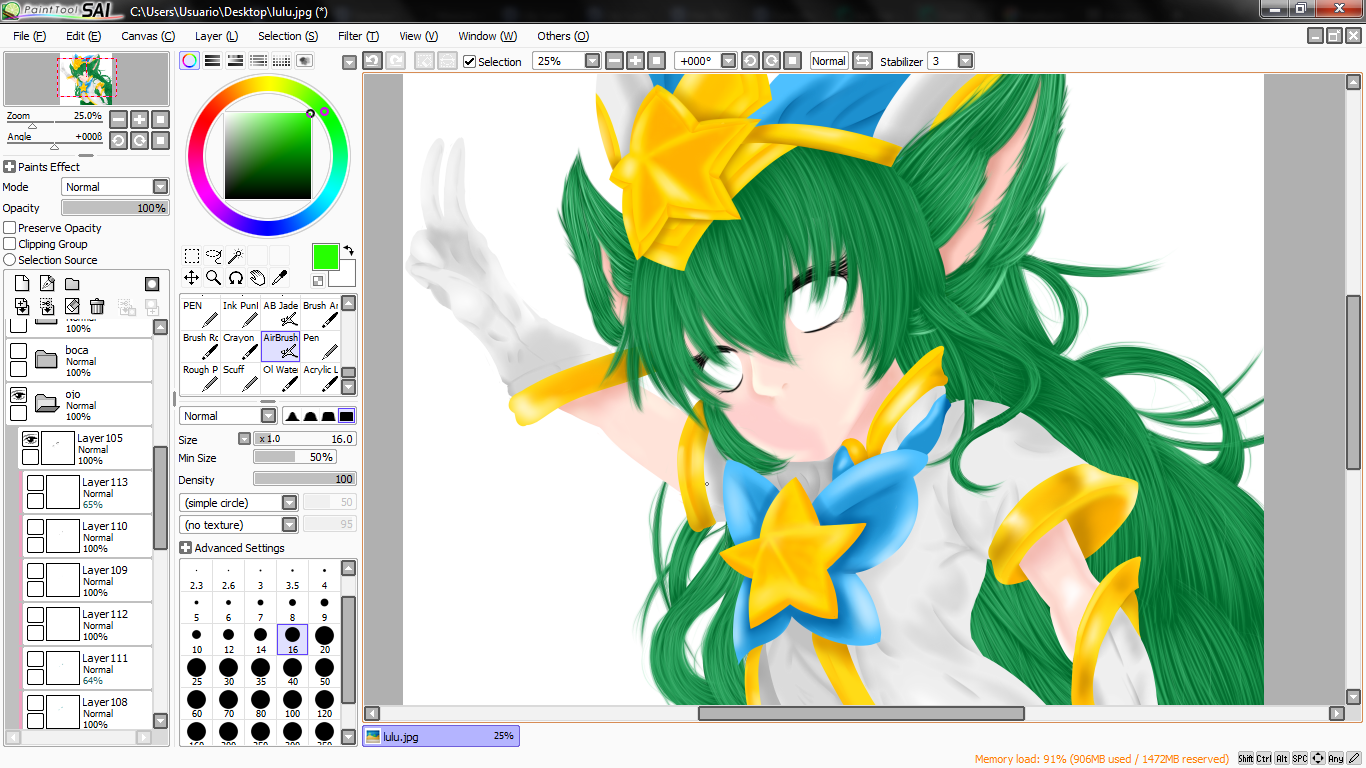The height and width of the screenshot is (768, 1366).
Task: Create a new layer set folder
Action: [x=72, y=284]
